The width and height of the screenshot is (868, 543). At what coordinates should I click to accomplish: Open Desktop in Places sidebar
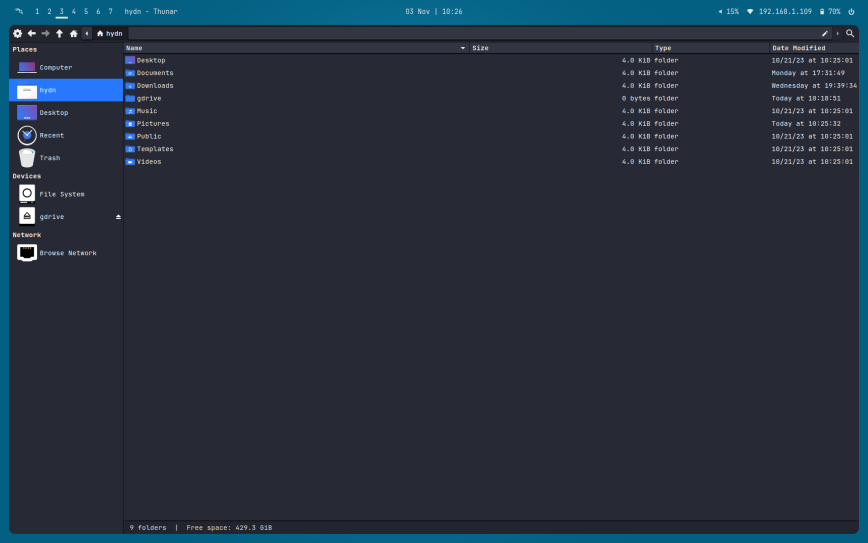tap(66, 113)
